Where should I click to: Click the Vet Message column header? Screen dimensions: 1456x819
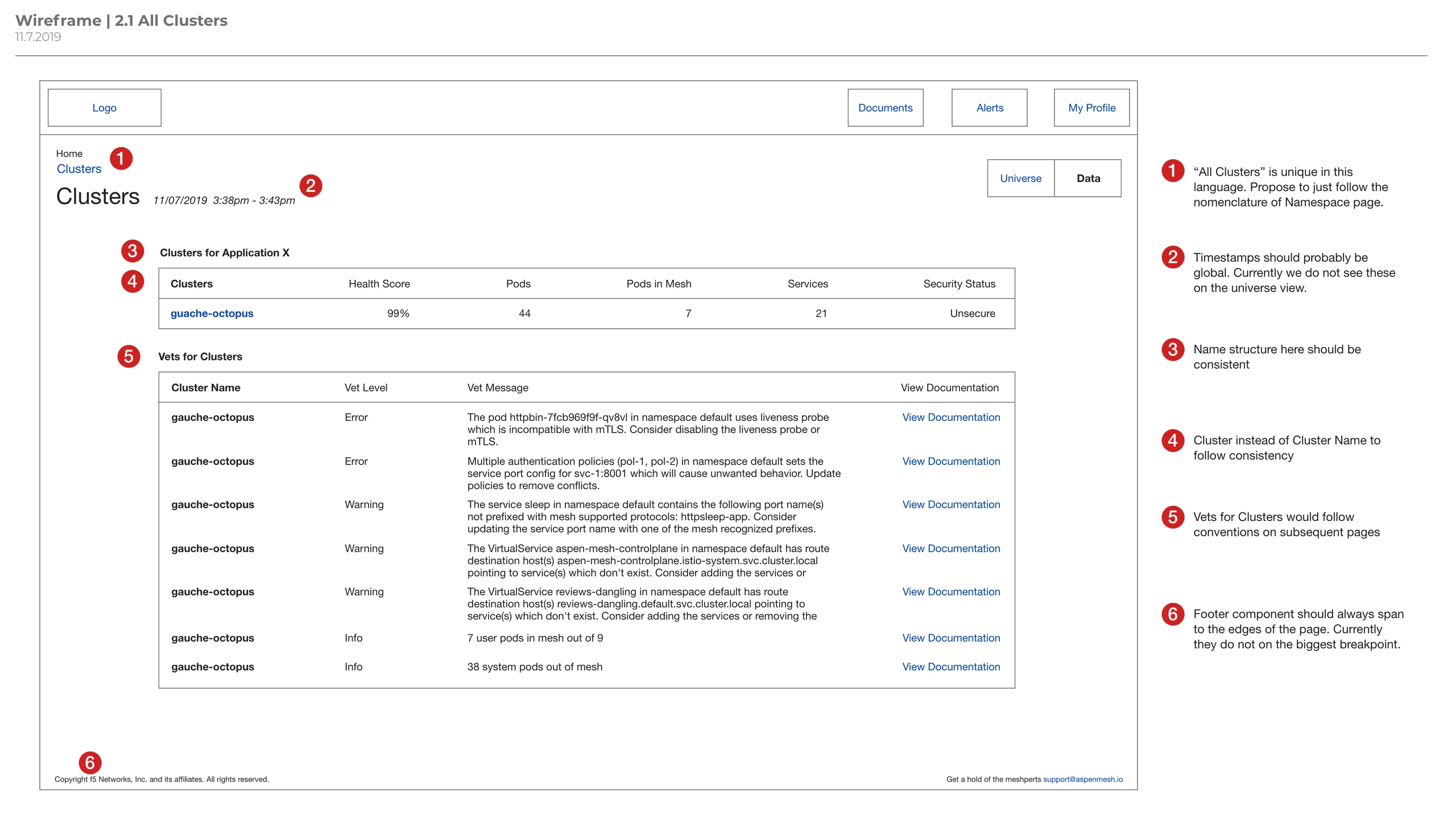pyautogui.click(x=498, y=388)
